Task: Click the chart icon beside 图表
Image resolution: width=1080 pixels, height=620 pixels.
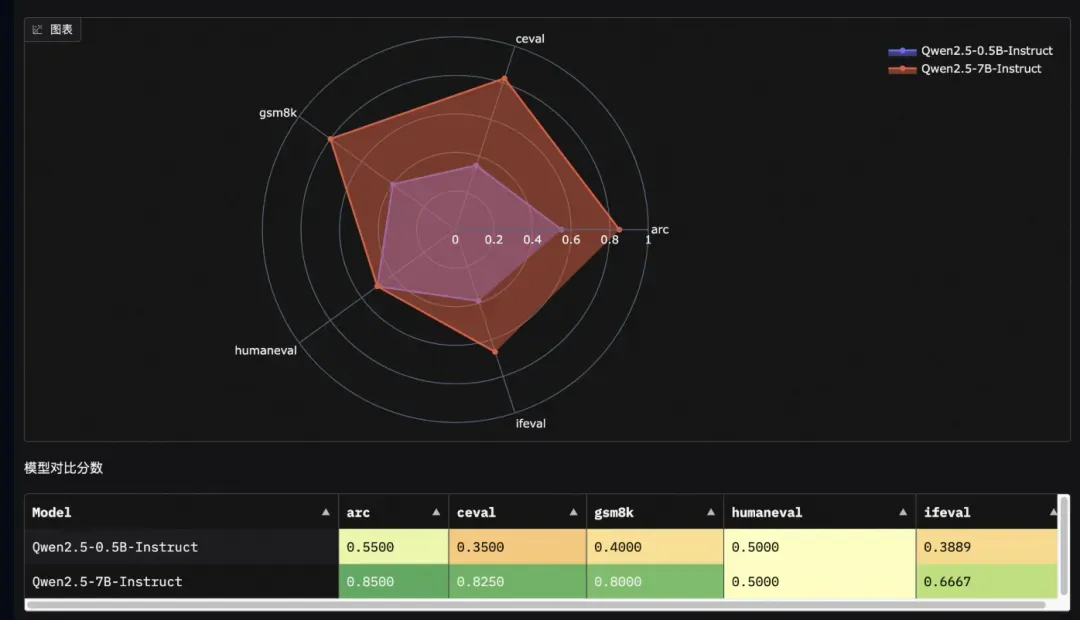Action: coord(37,30)
